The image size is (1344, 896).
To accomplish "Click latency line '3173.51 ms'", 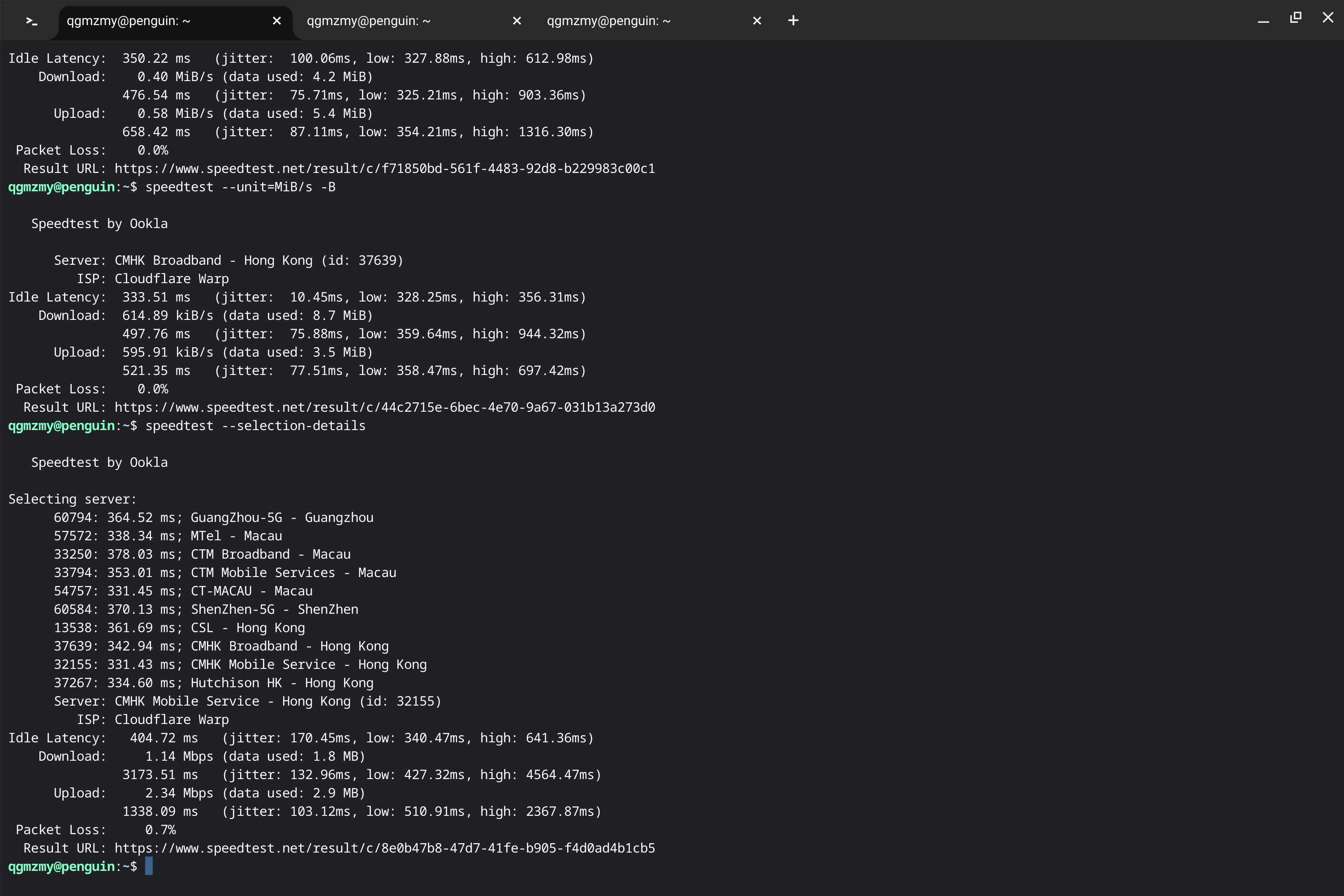I will [x=362, y=775].
